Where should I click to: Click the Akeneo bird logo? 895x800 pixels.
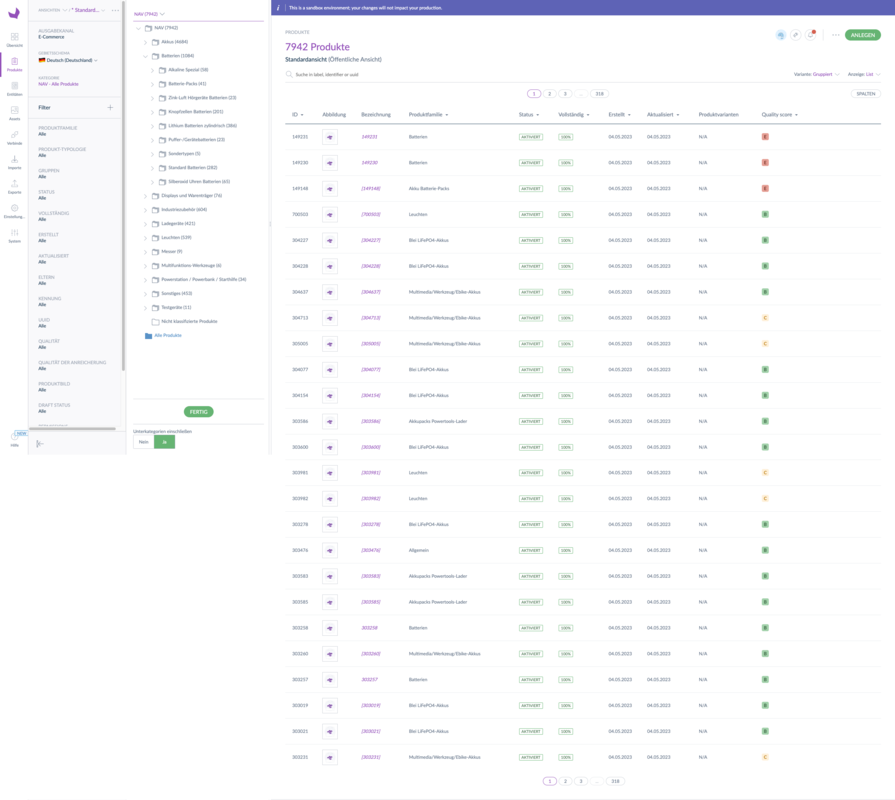click(14, 13)
